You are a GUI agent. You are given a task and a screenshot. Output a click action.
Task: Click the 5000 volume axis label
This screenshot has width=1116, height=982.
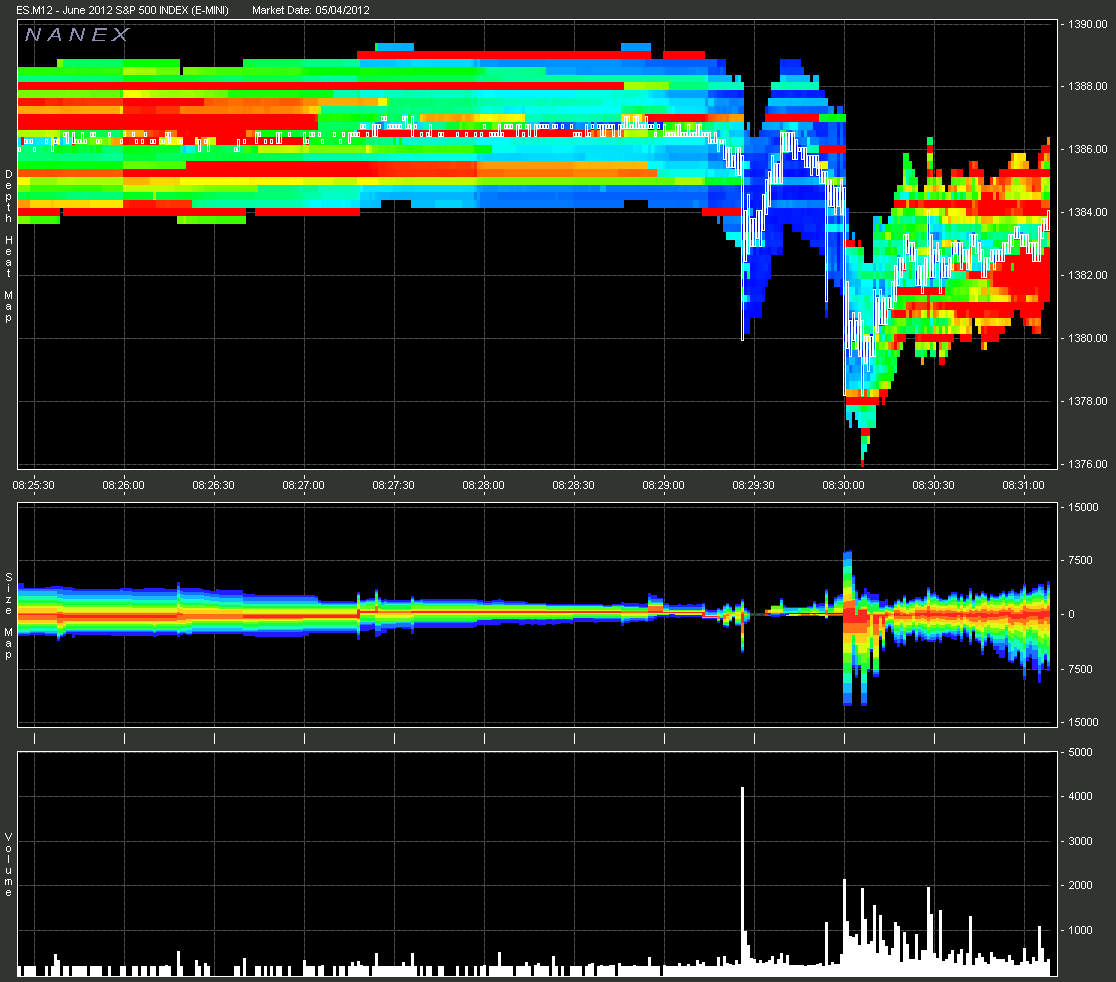tap(1080, 752)
